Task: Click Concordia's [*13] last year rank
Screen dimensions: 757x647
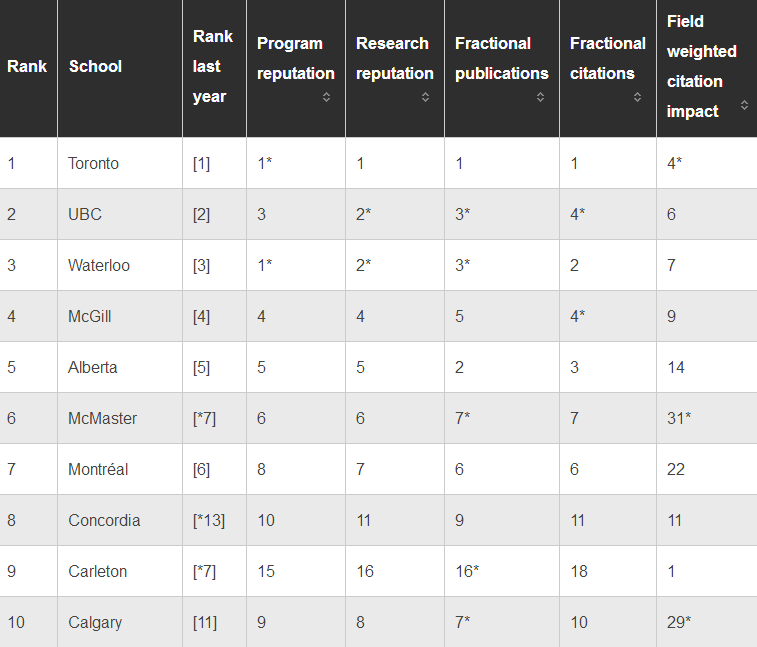Action: [x=209, y=520]
